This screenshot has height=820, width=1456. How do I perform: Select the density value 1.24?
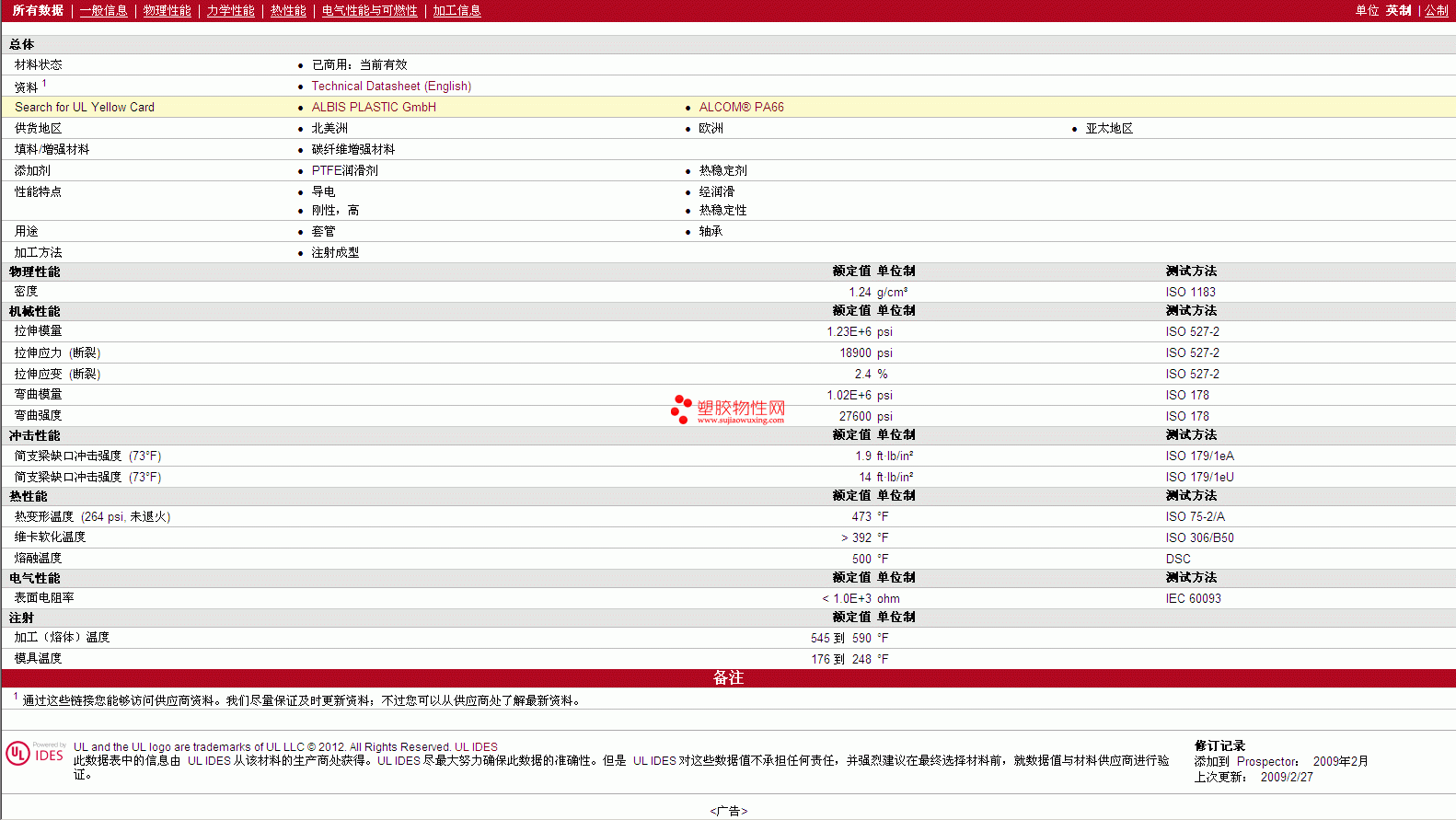[x=860, y=292]
